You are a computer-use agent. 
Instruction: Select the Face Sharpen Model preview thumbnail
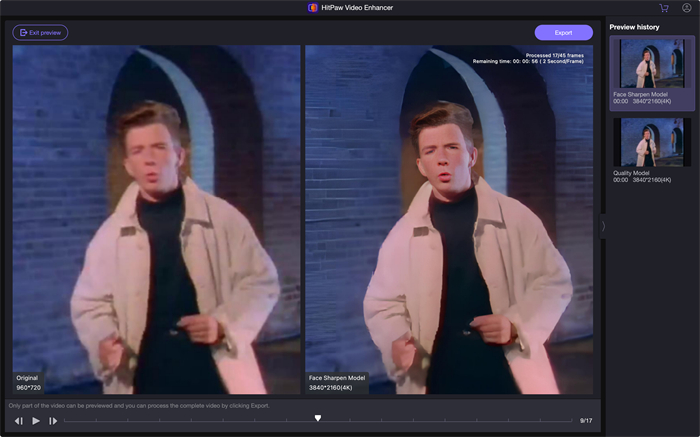(x=651, y=62)
